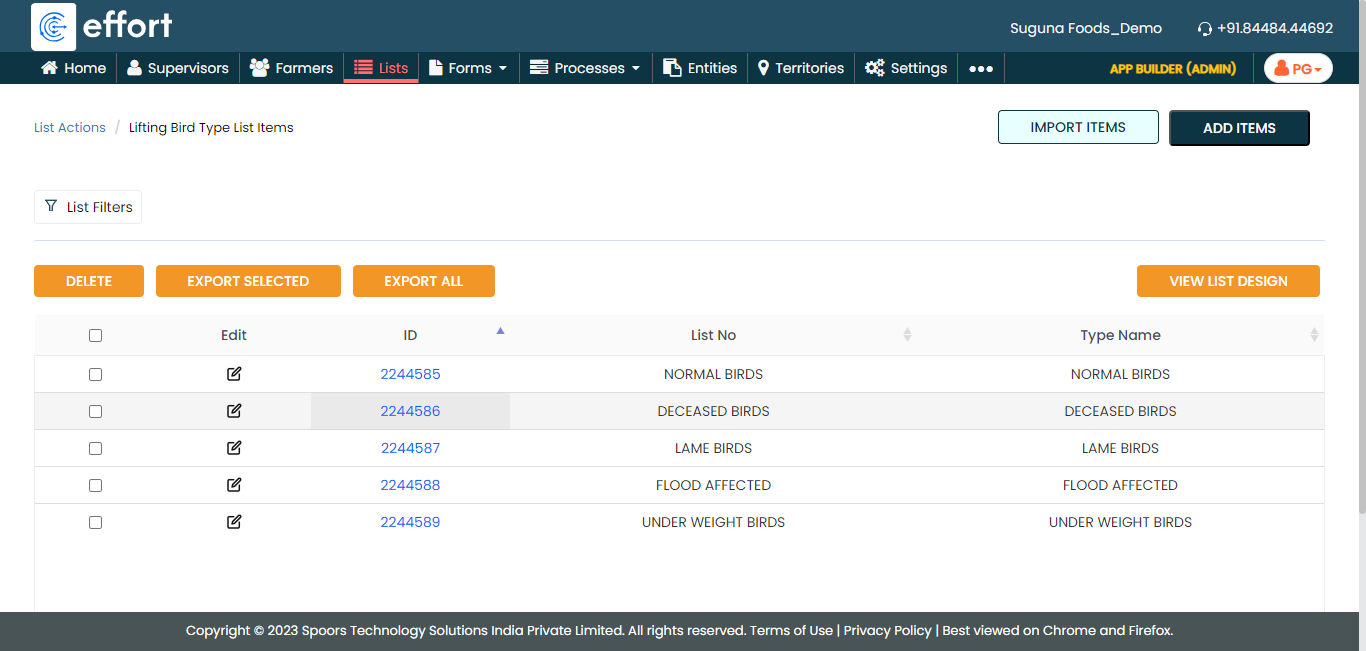Click the ADD ITEMS button
The image size is (1366, 651).
[1239, 128]
